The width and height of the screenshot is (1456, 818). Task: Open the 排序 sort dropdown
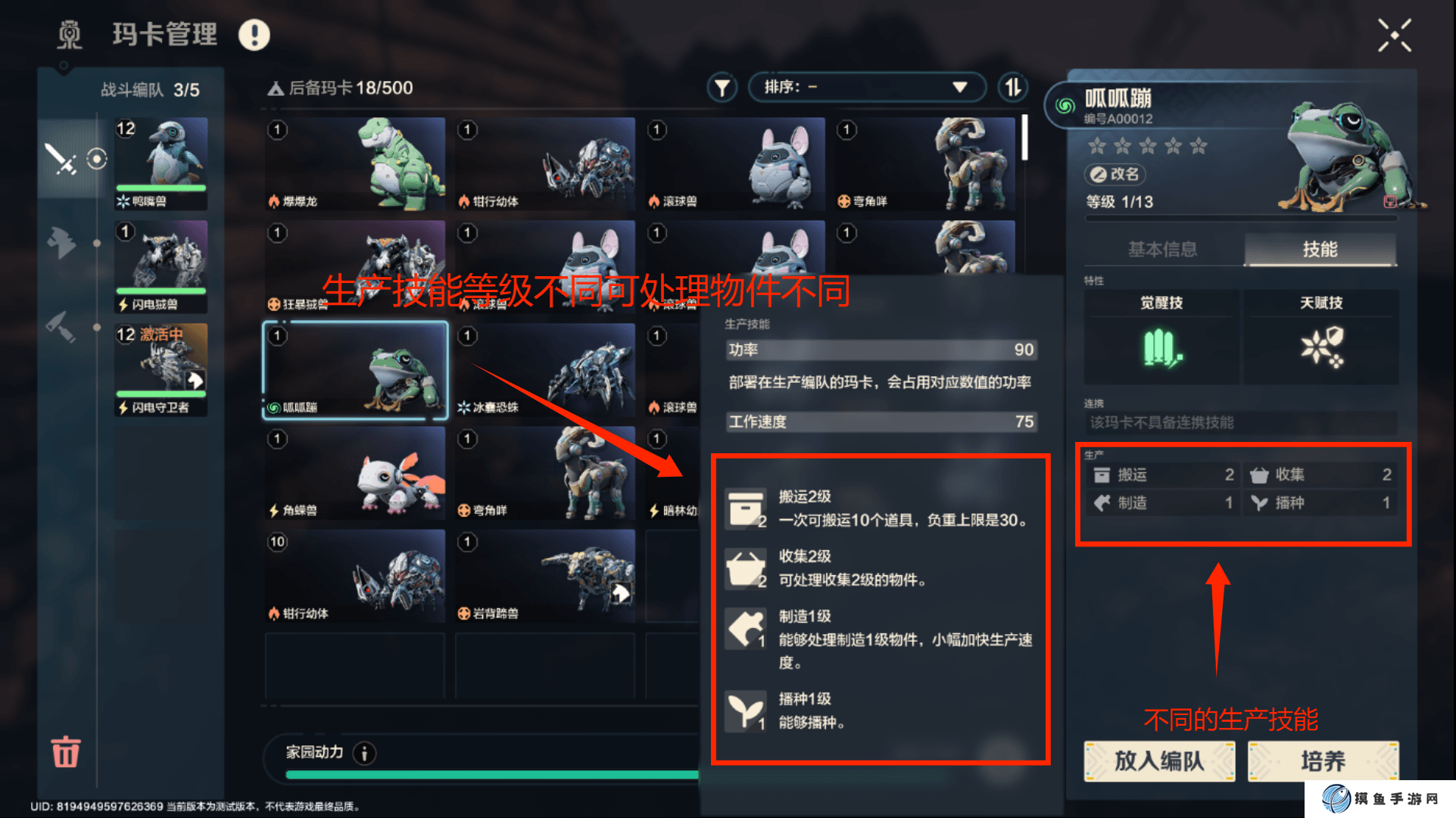tap(866, 88)
